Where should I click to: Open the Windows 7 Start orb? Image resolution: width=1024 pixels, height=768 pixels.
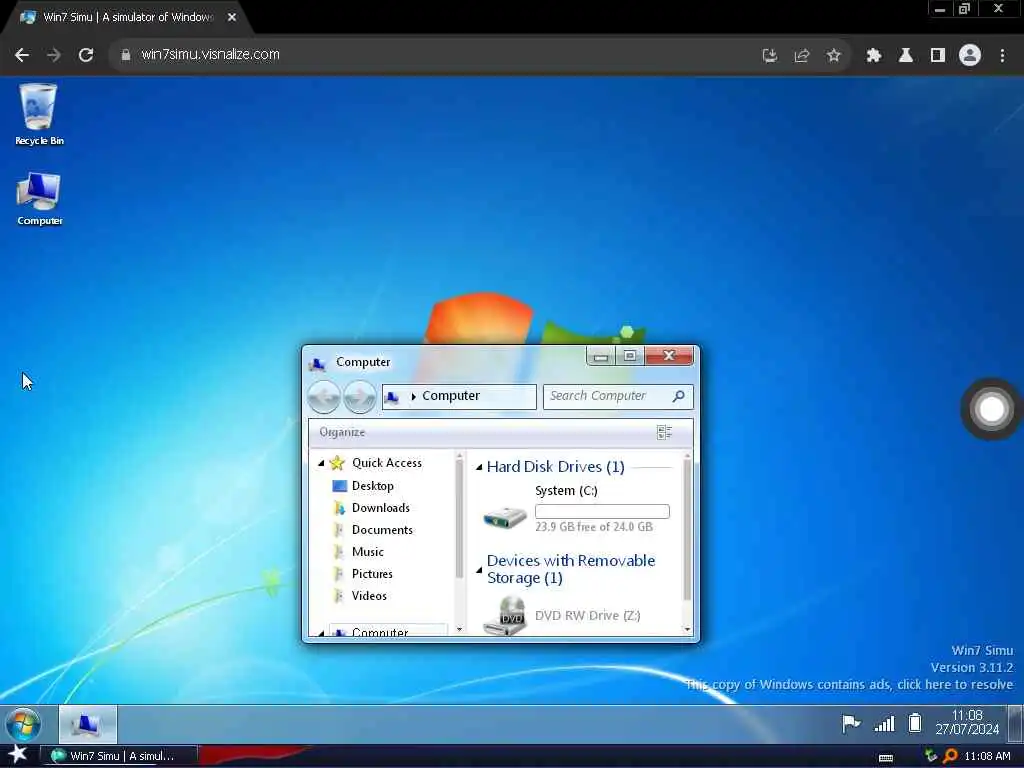click(x=24, y=724)
